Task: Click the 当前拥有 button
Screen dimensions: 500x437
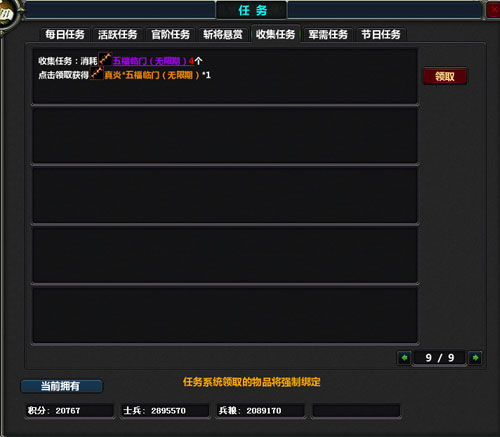Action: [x=62, y=386]
